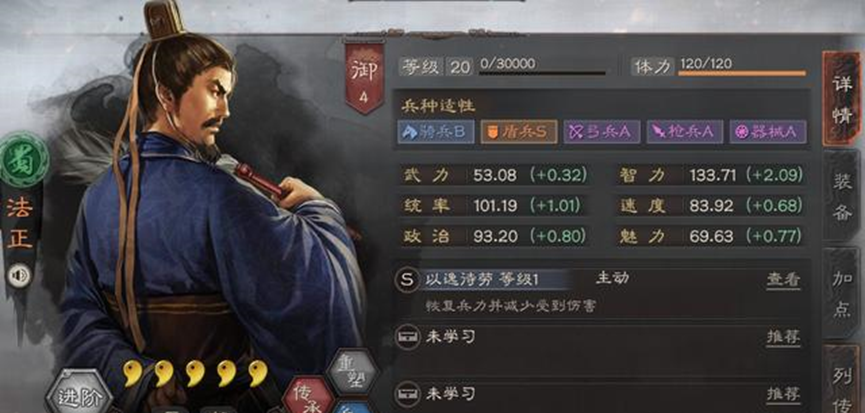Select the 器械A troop aptitude badge

[768, 132]
